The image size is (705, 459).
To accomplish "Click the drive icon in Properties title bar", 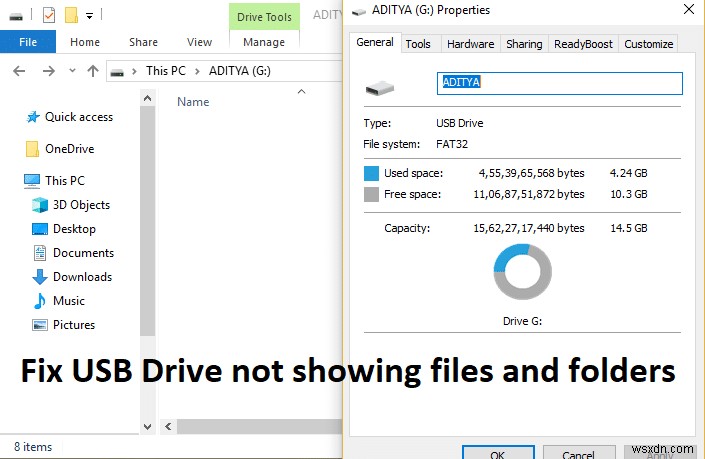I will 358,12.
